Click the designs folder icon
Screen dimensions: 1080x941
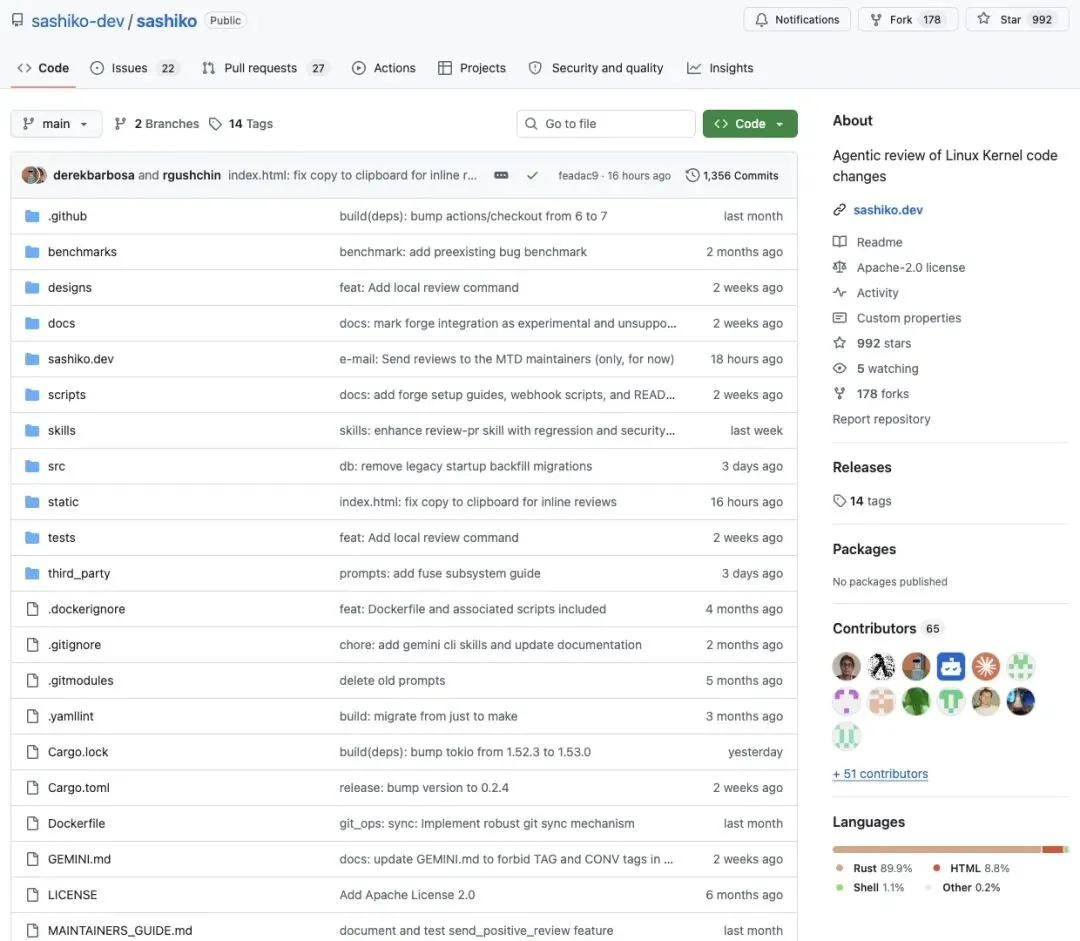coord(32,288)
